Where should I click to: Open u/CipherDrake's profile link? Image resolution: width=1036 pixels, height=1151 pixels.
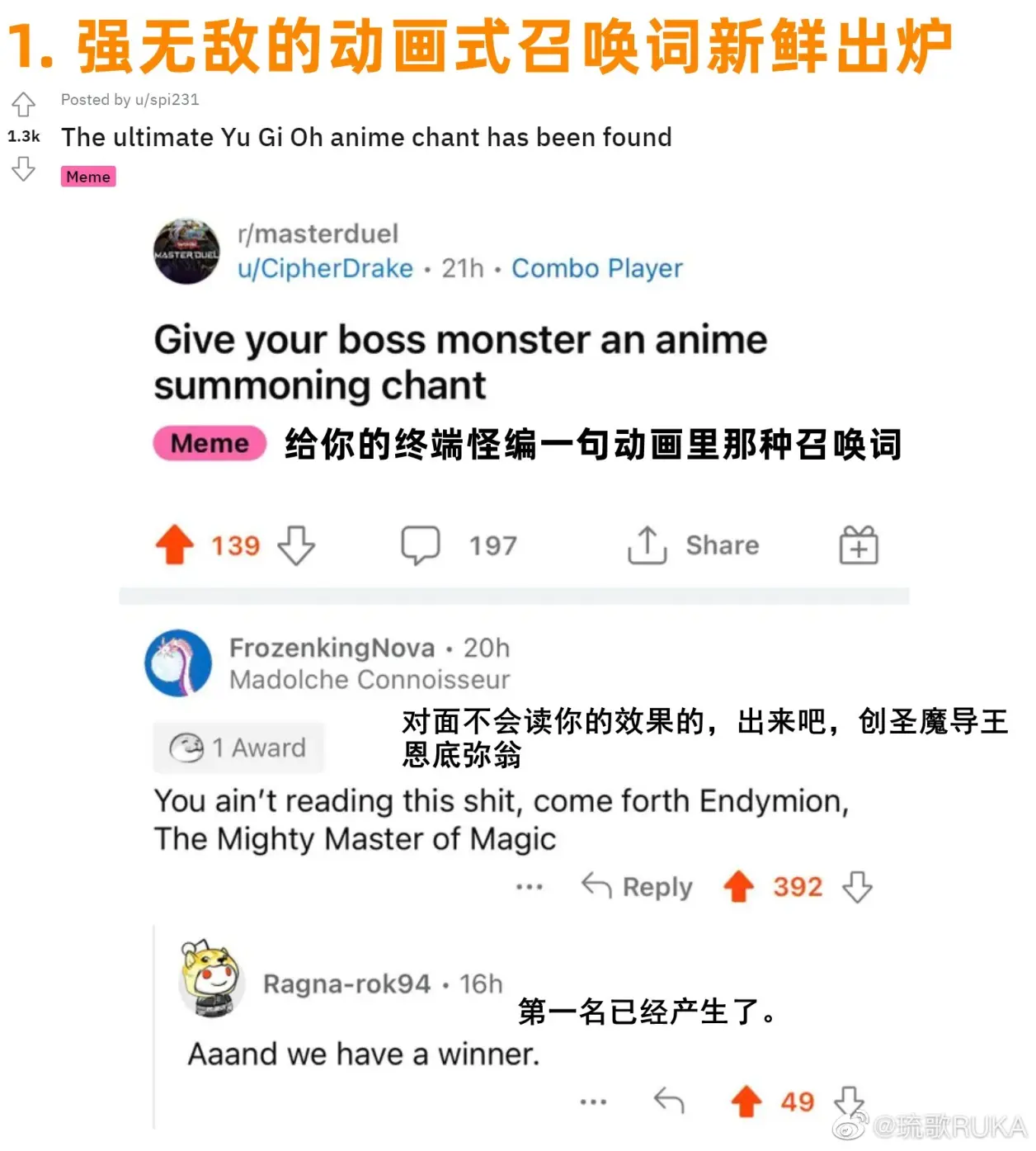pos(325,268)
